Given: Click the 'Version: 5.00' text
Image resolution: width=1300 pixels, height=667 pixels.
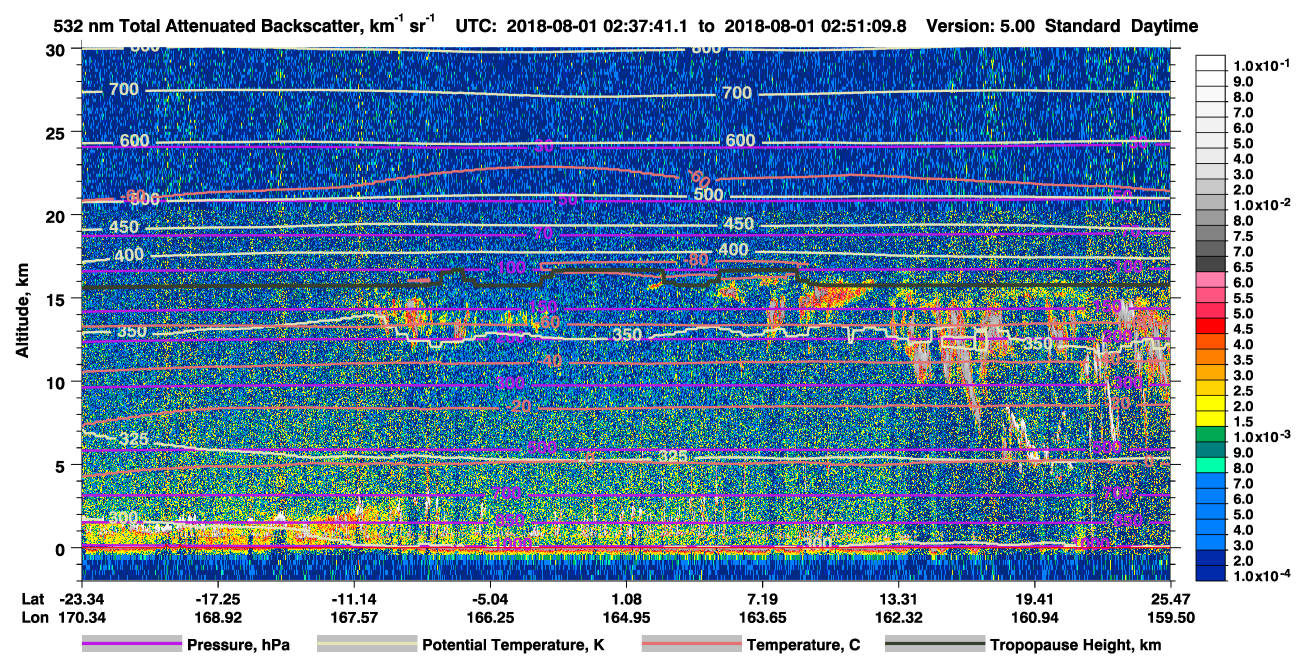Looking at the screenshot, I should pos(980,26).
